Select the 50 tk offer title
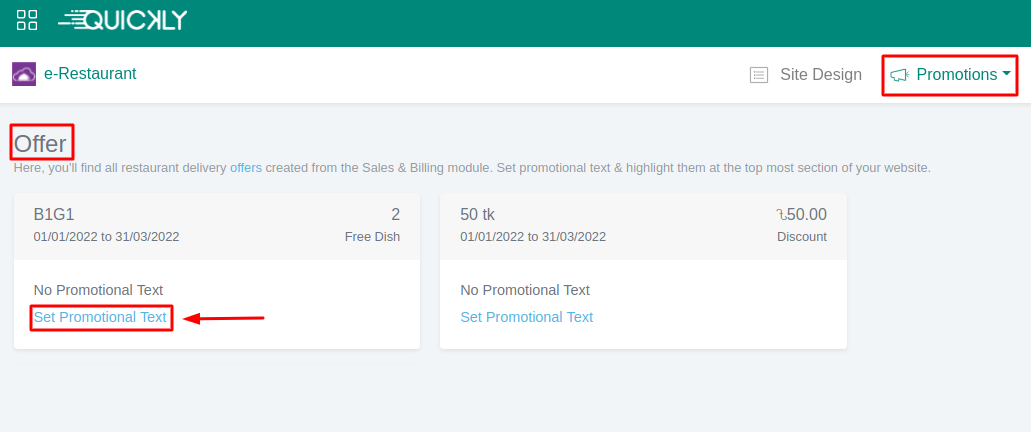Screen dimensions: 1031x432 pos(477,214)
